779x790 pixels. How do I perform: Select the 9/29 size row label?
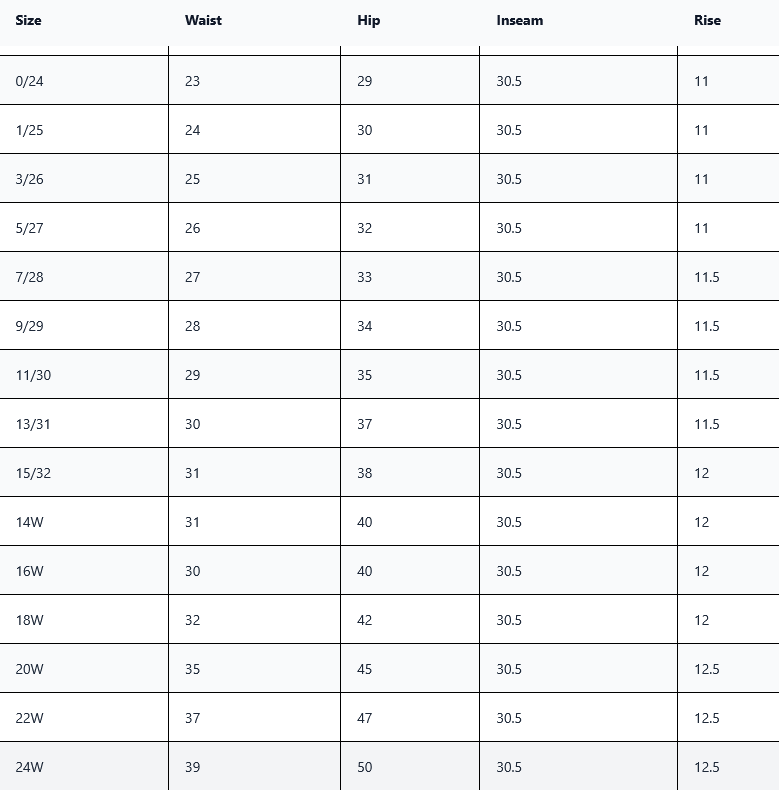[x=29, y=326]
